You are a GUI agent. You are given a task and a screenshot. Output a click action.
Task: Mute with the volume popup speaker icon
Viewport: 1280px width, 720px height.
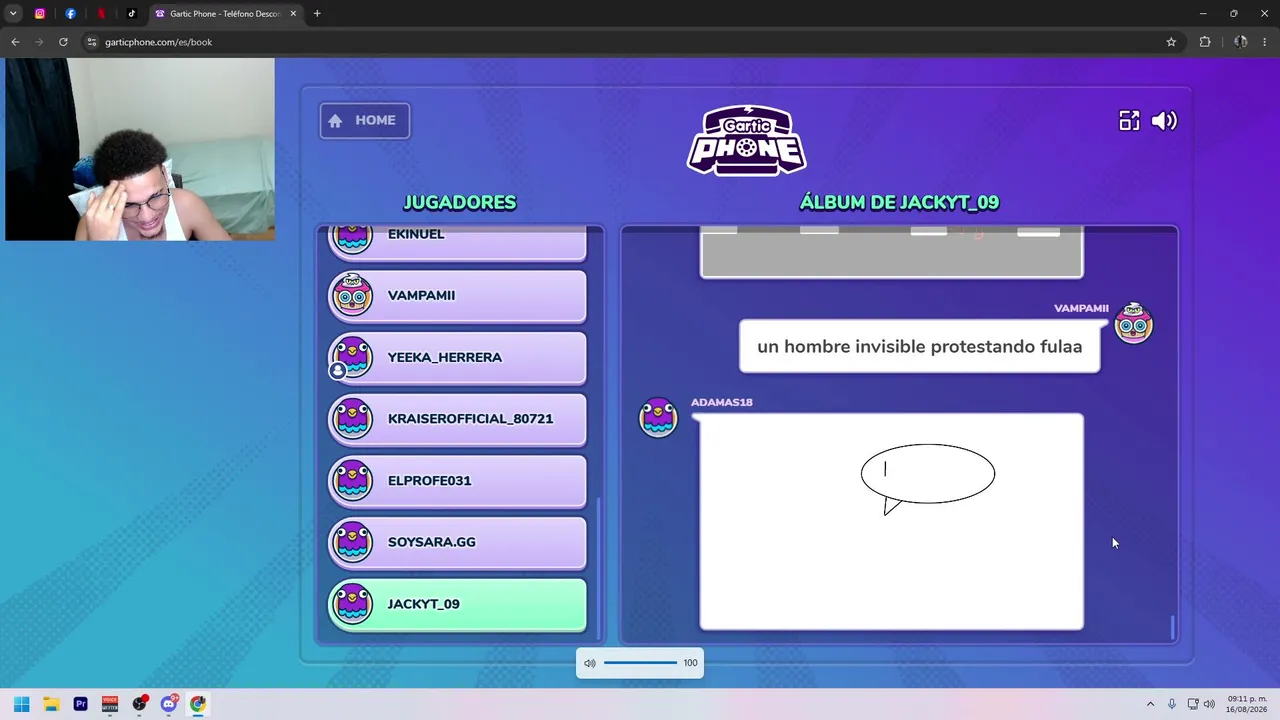pos(590,663)
